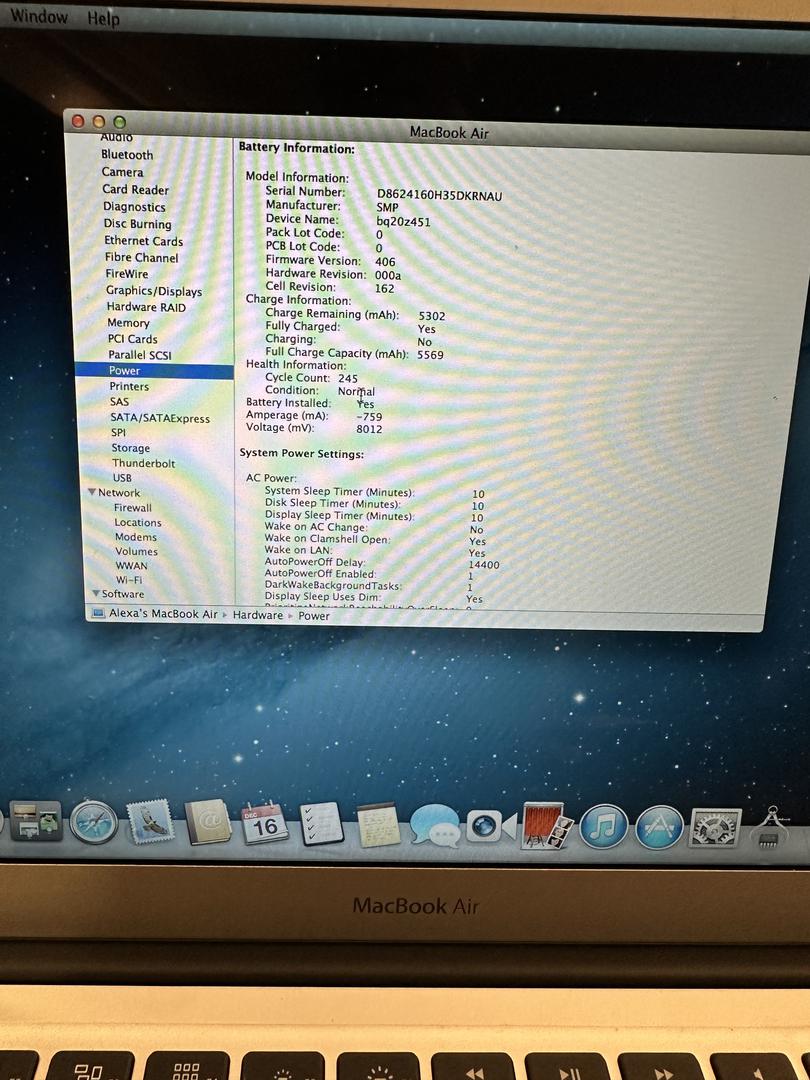Show USB device information
The image size is (810, 1080).
coord(122,478)
